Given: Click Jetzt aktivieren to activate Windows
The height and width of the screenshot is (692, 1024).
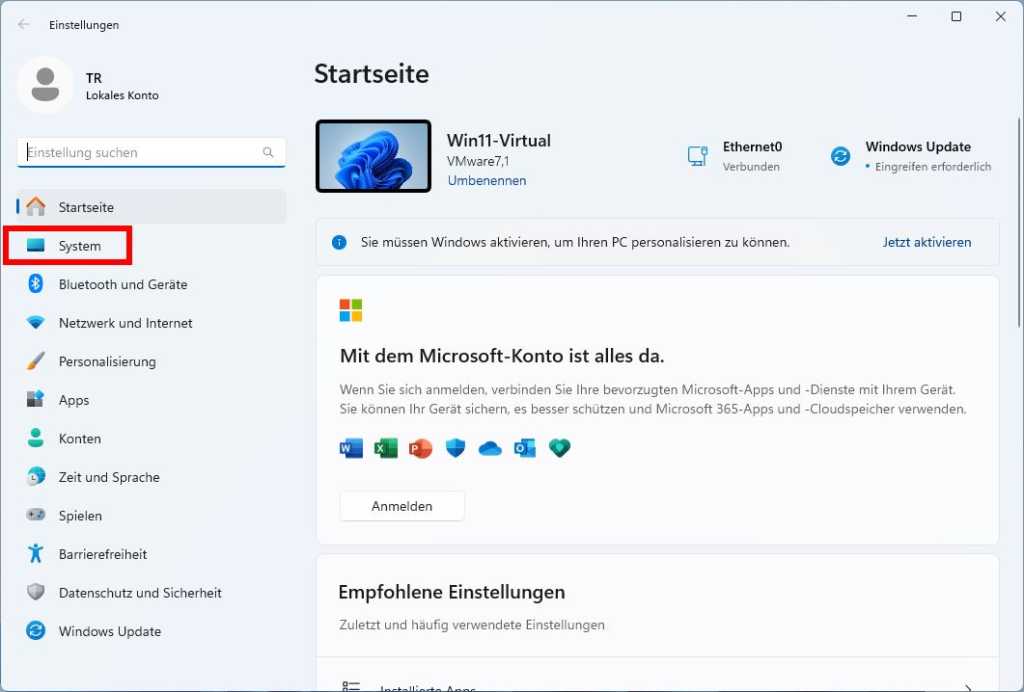Looking at the screenshot, I should [926, 242].
